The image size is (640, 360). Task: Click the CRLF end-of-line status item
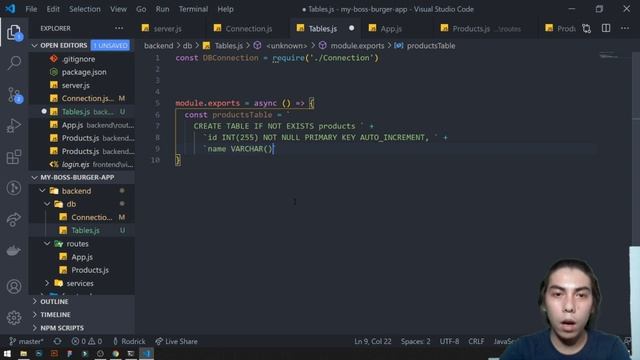(x=476, y=341)
